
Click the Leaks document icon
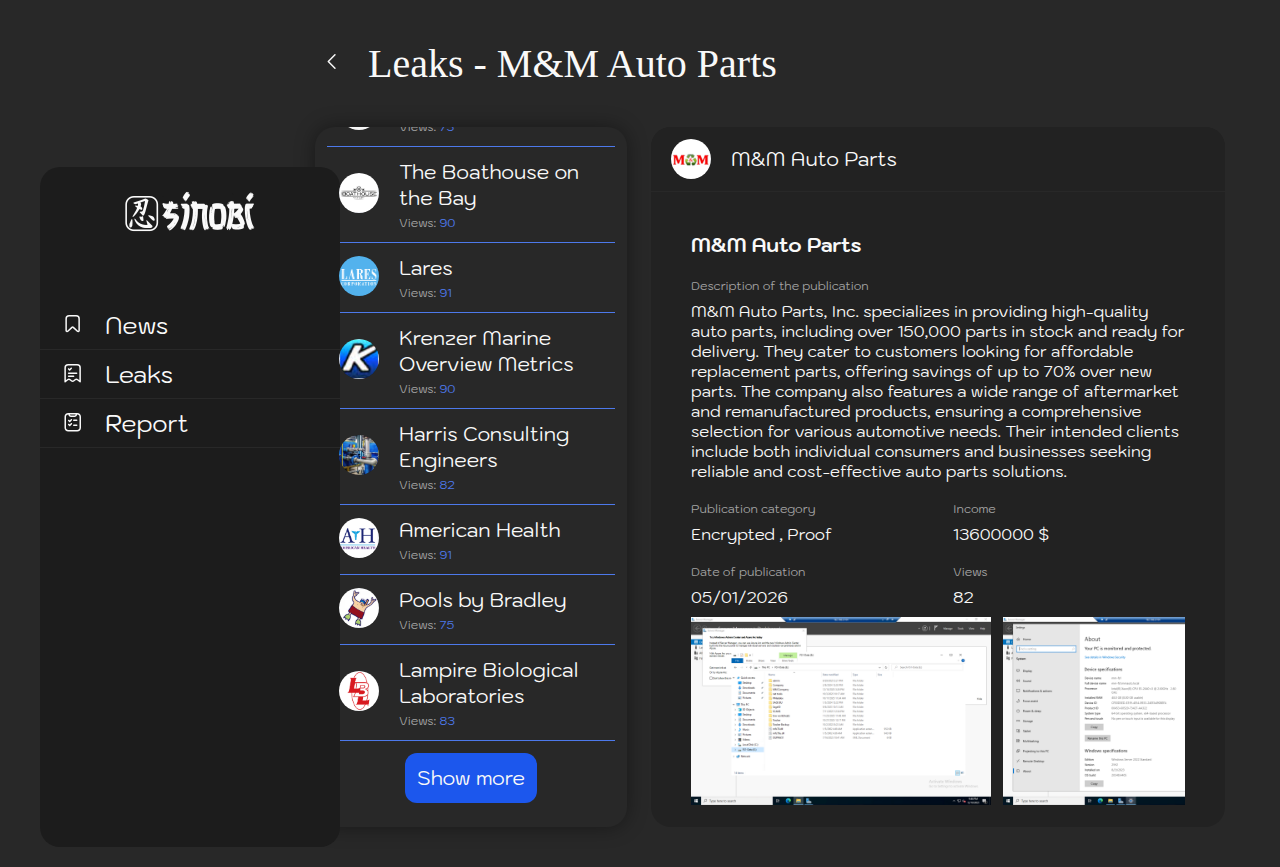pos(73,374)
